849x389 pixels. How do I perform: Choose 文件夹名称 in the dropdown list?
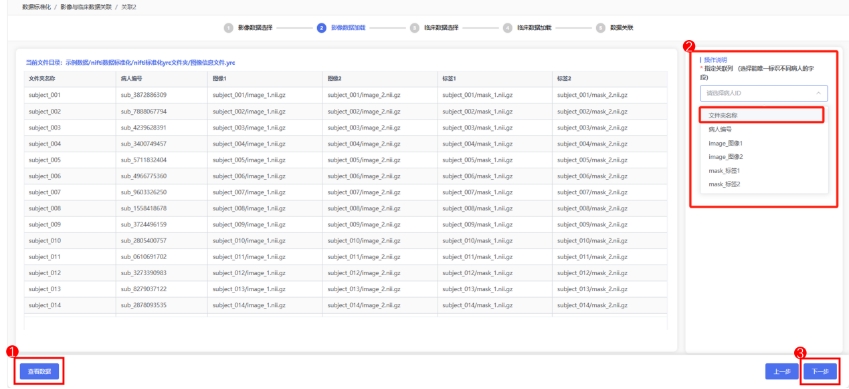(x=763, y=115)
